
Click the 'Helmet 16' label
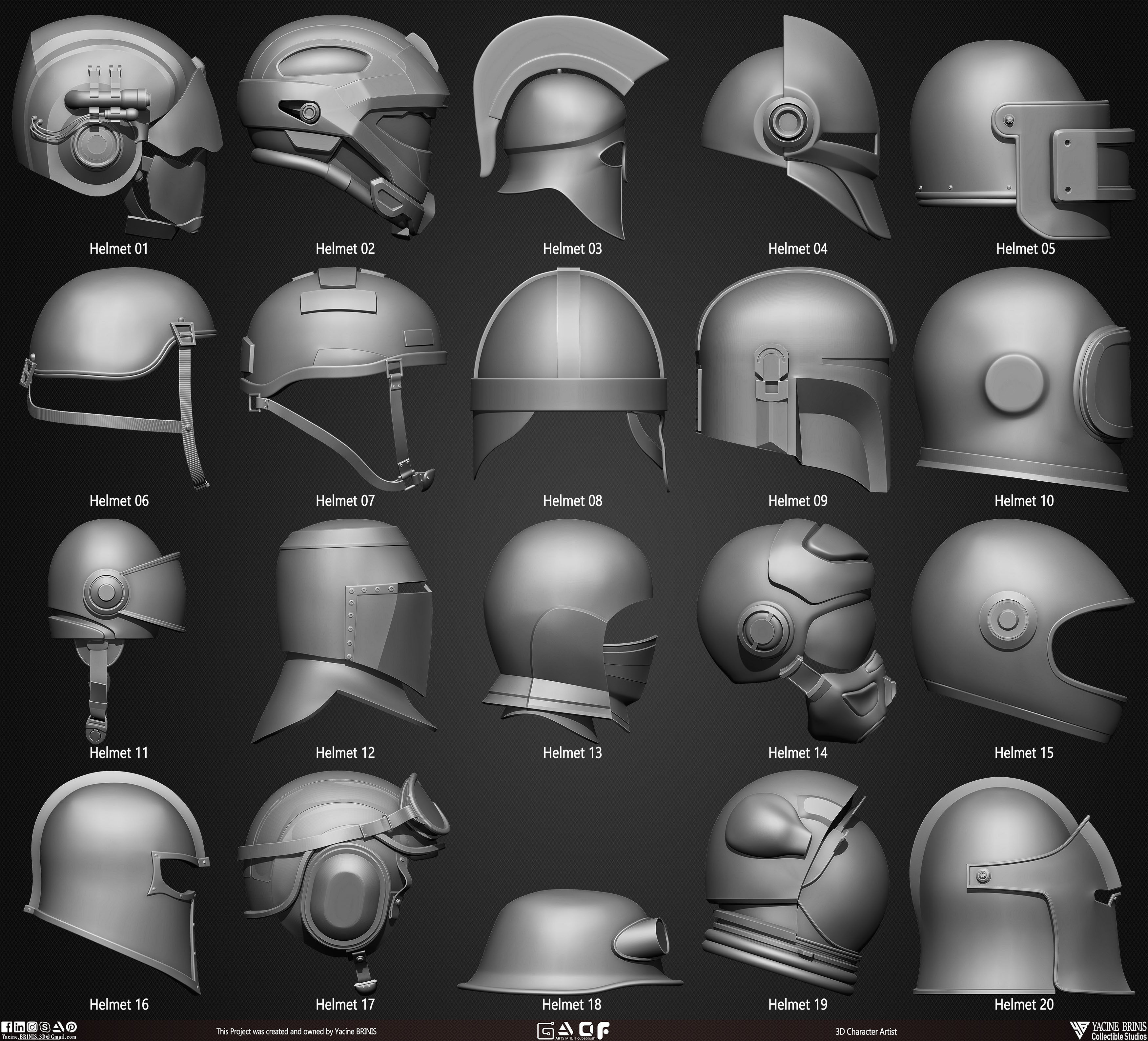(x=119, y=1005)
